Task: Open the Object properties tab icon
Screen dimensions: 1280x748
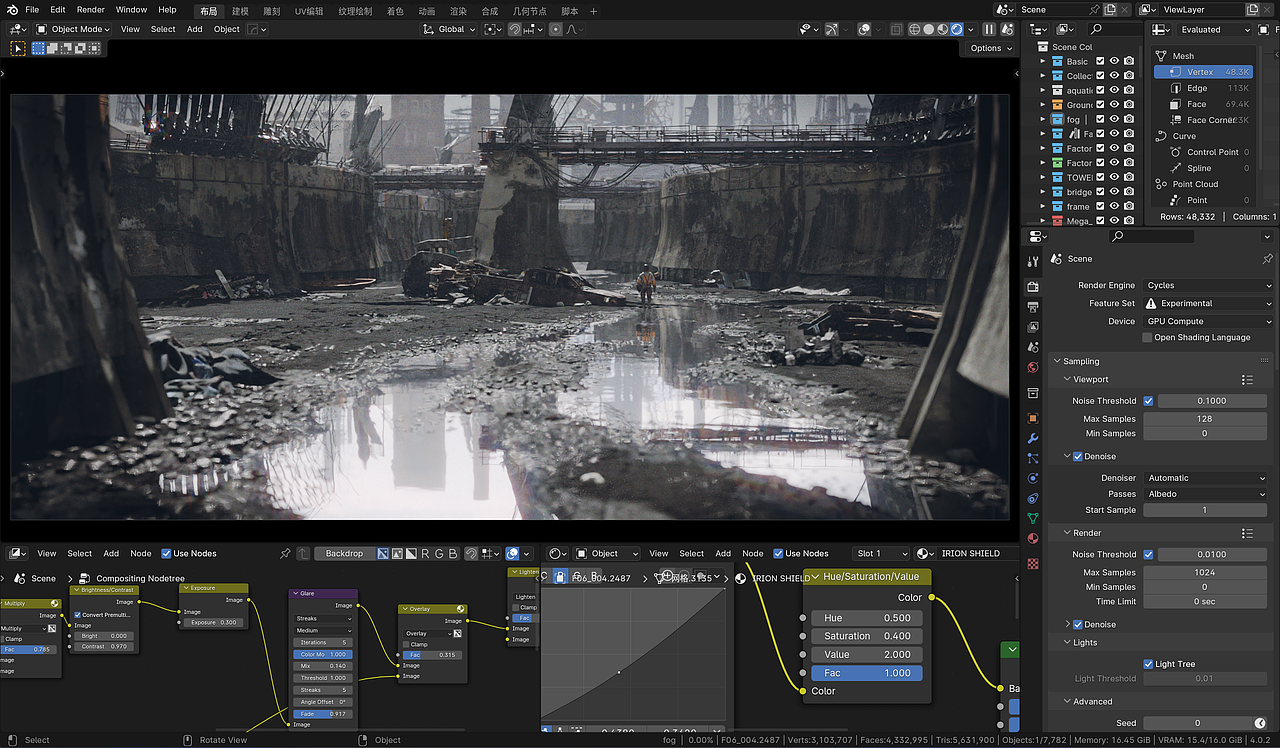Action: [1033, 418]
